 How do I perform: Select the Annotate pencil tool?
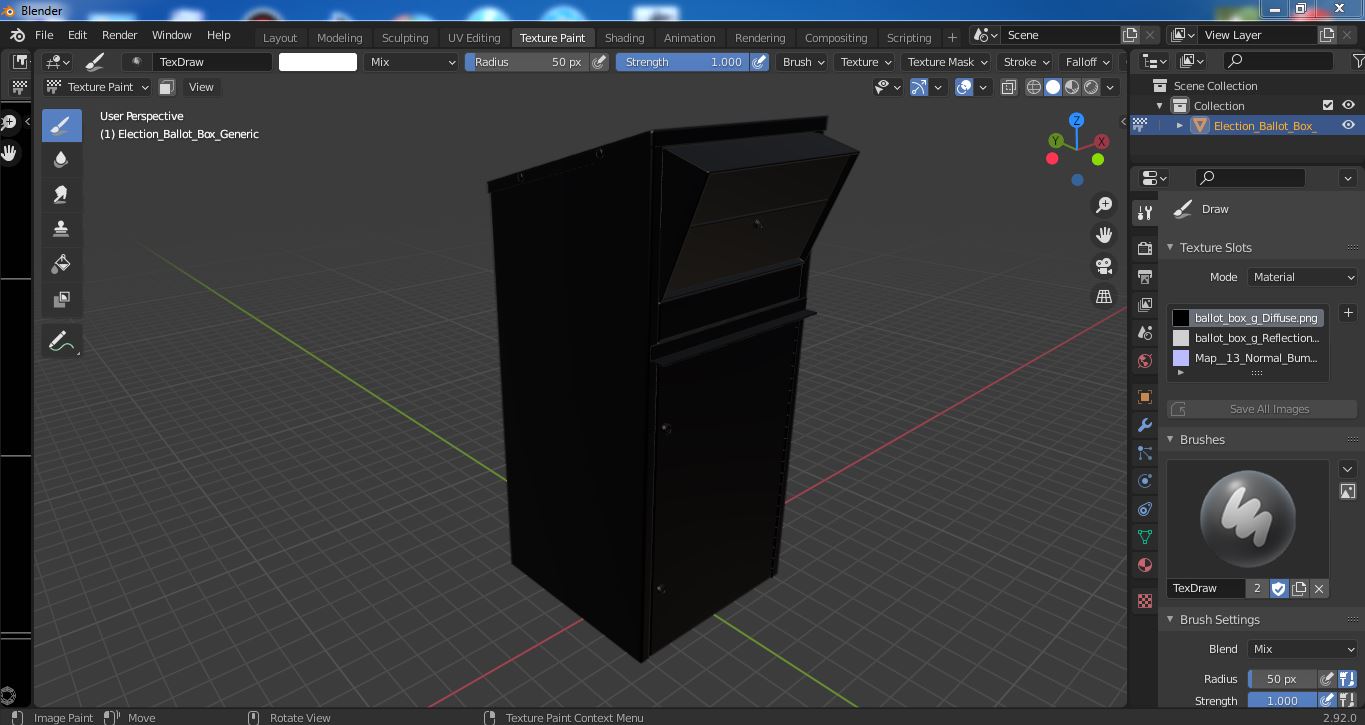pyautogui.click(x=61, y=341)
